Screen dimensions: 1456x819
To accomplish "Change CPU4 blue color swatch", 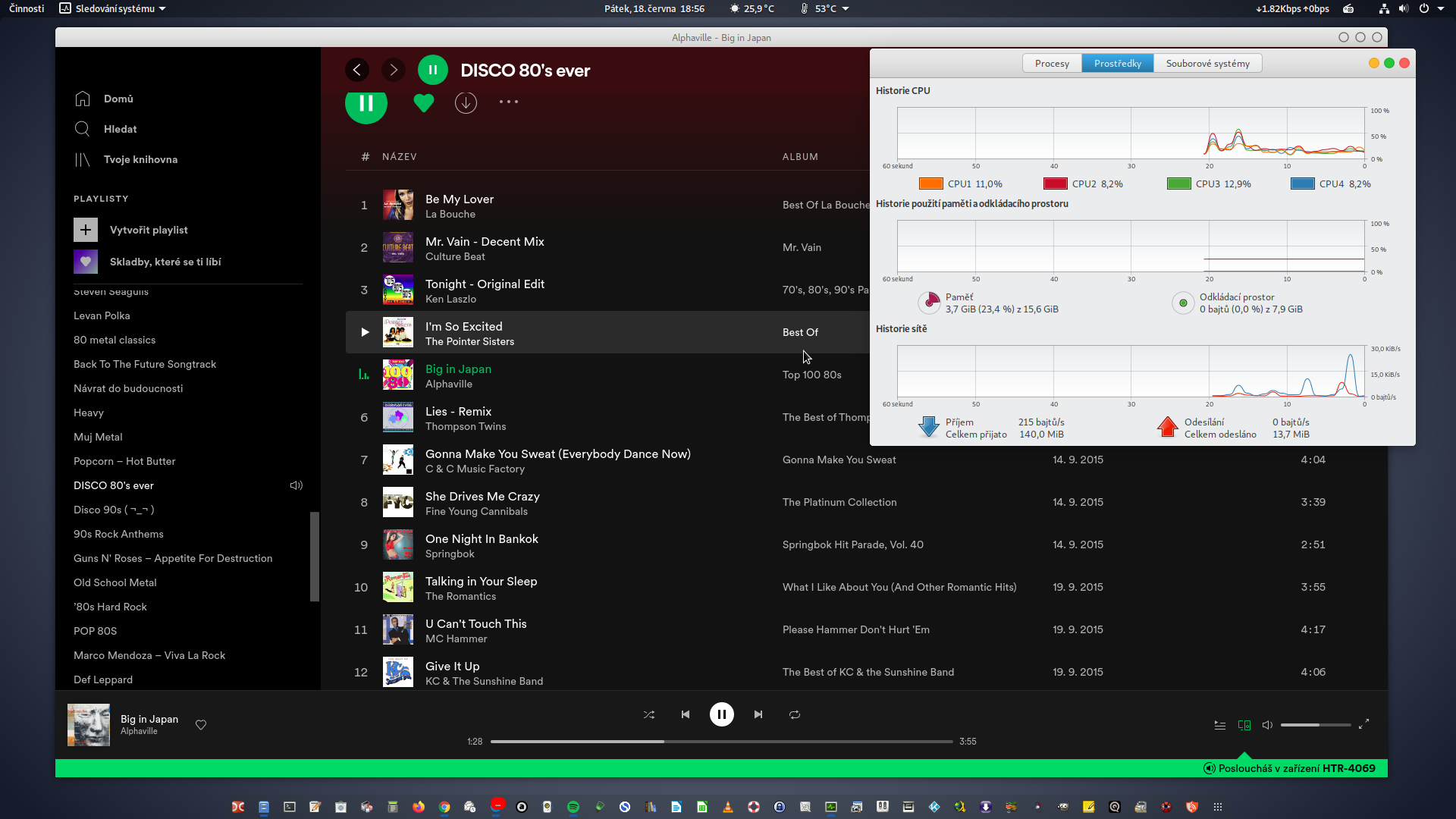I will coord(1303,184).
